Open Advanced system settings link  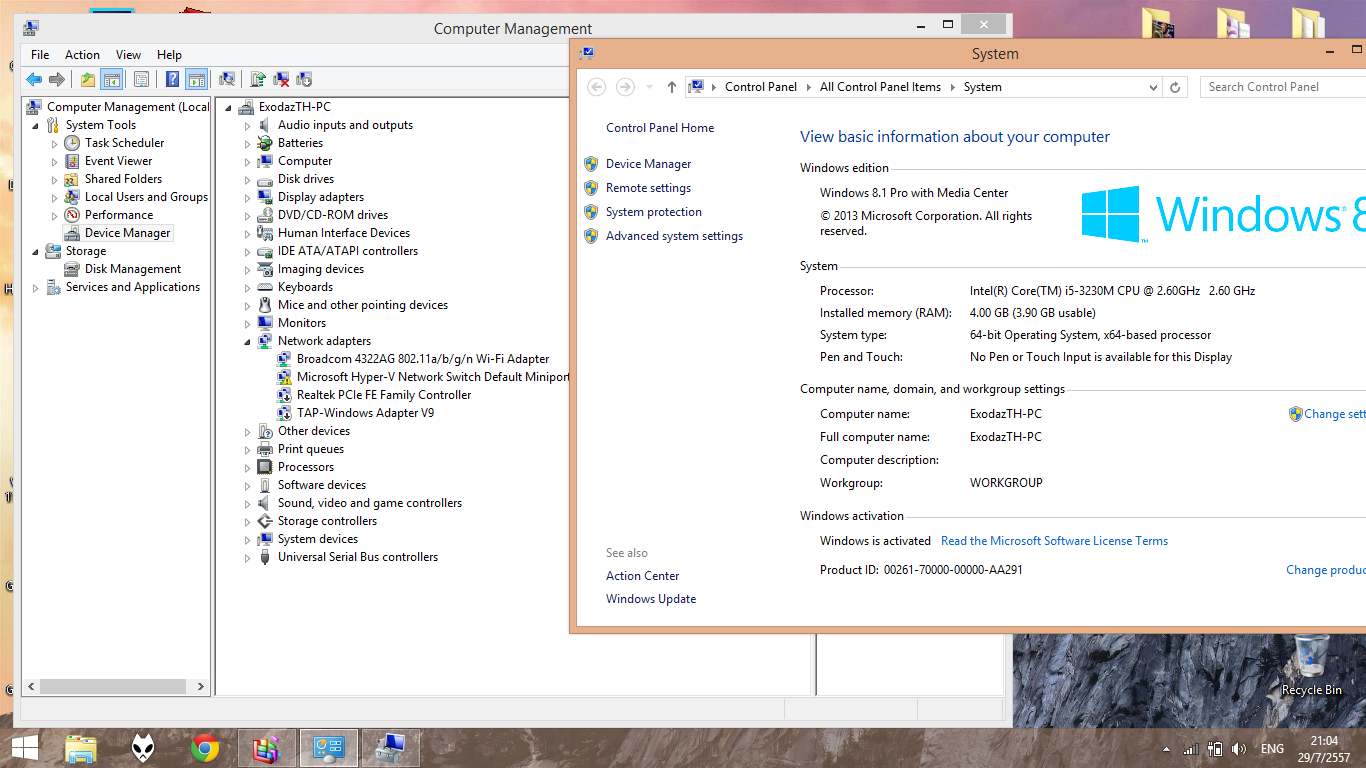click(674, 236)
